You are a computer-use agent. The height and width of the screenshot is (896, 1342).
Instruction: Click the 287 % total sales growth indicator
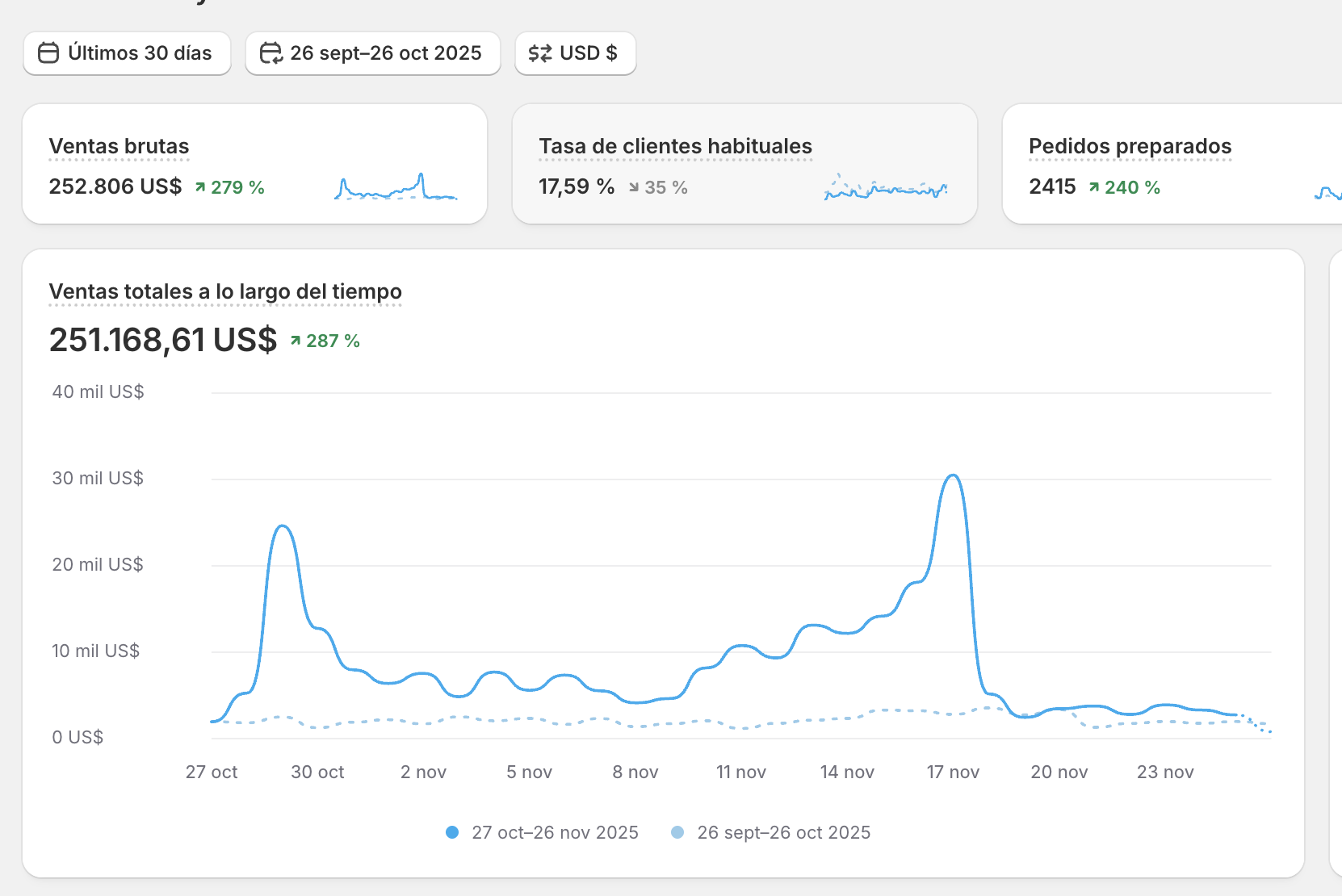(325, 341)
